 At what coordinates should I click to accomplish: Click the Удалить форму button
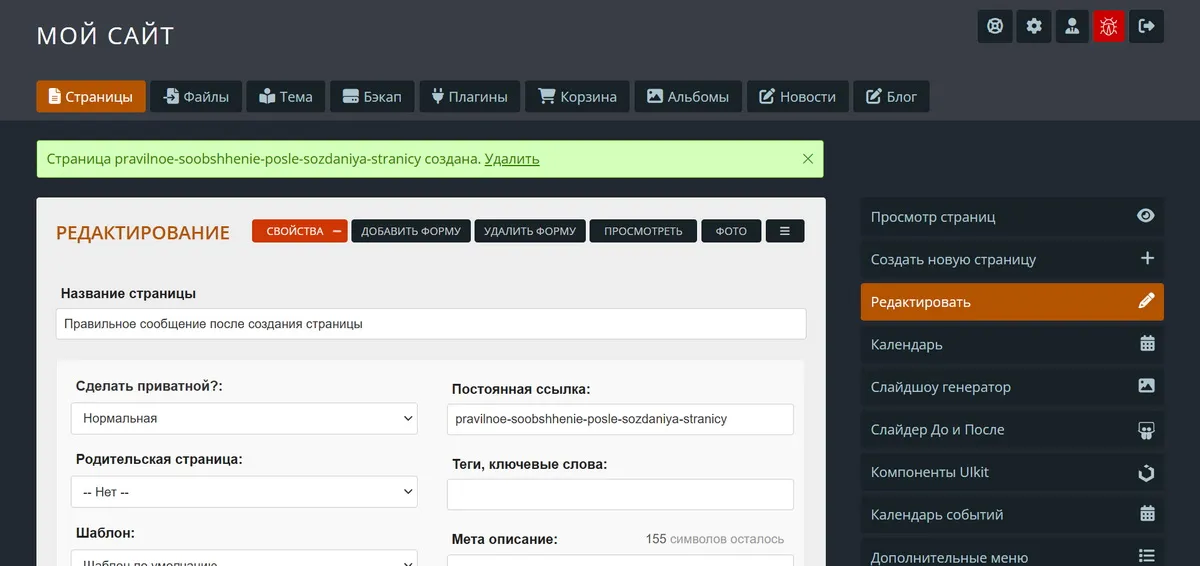click(530, 231)
